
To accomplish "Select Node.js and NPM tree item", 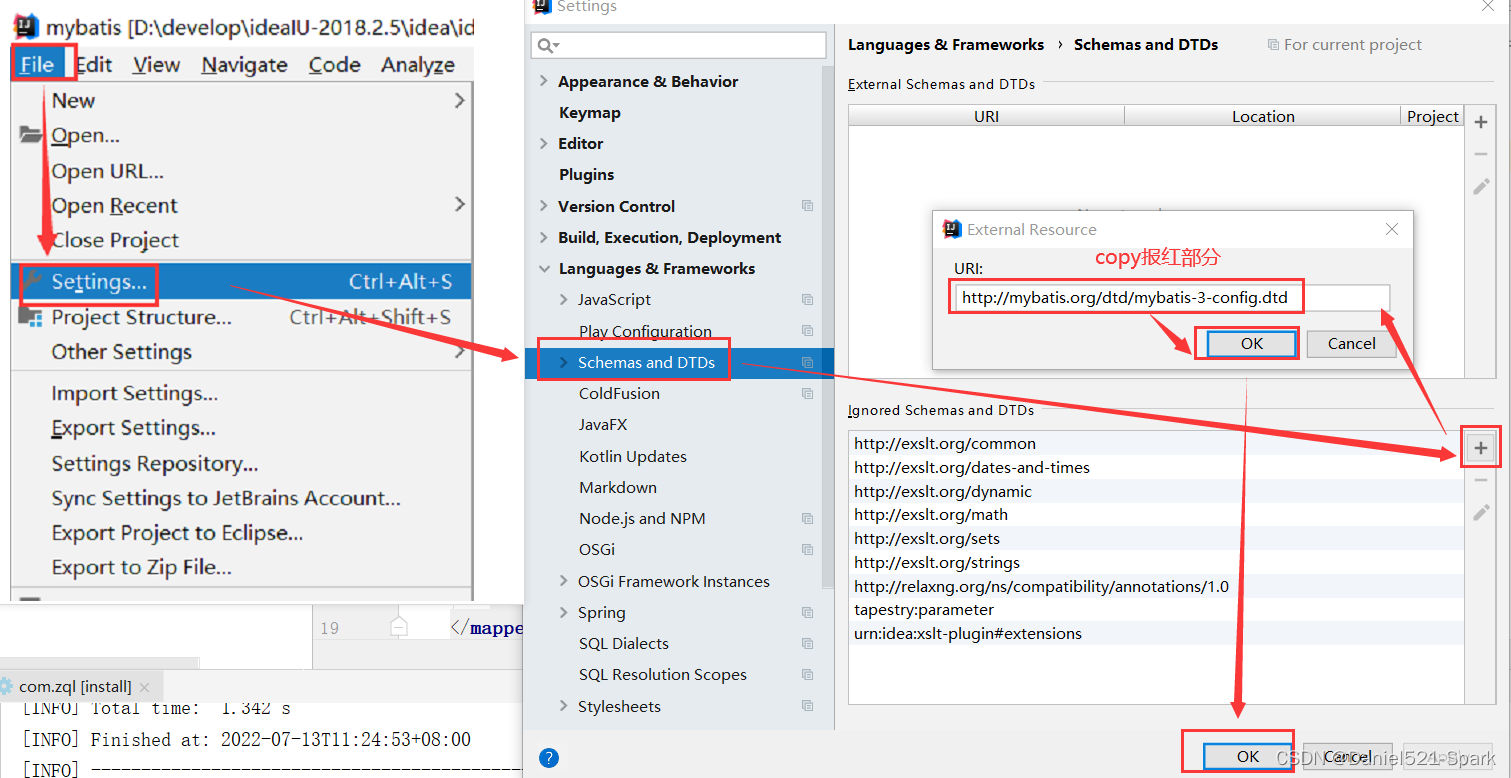I will (x=642, y=519).
